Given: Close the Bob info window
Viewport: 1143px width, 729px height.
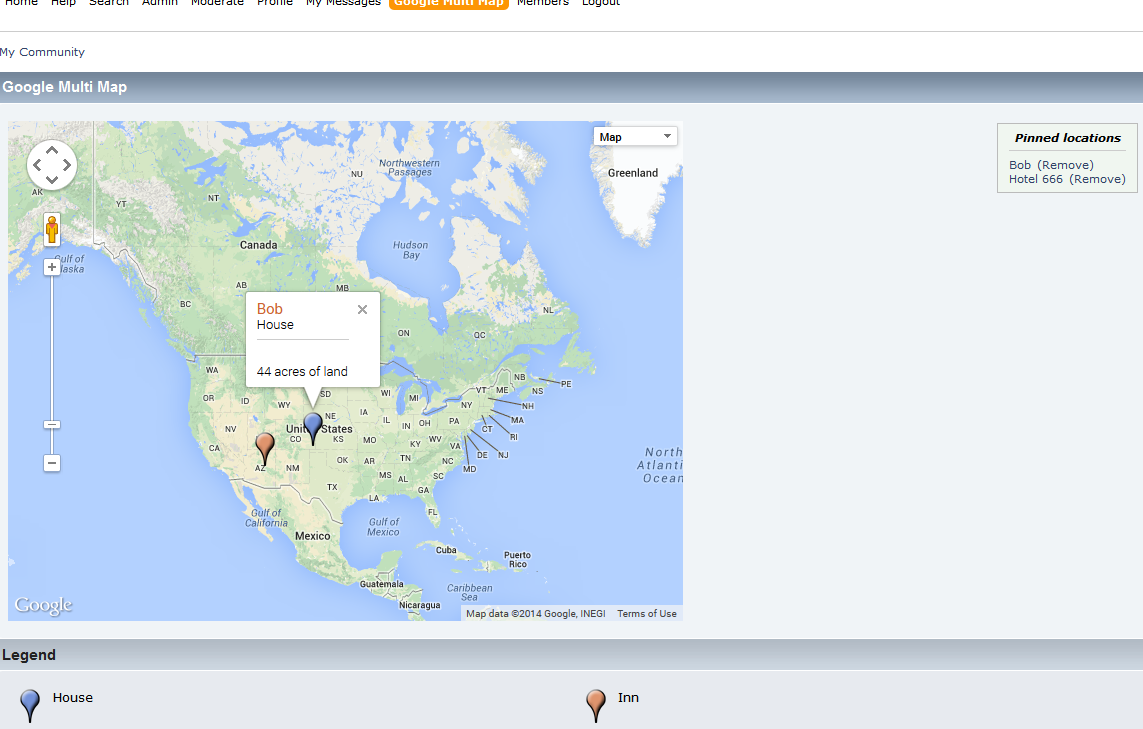Looking at the screenshot, I should pyautogui.click(x=362, y=310).
